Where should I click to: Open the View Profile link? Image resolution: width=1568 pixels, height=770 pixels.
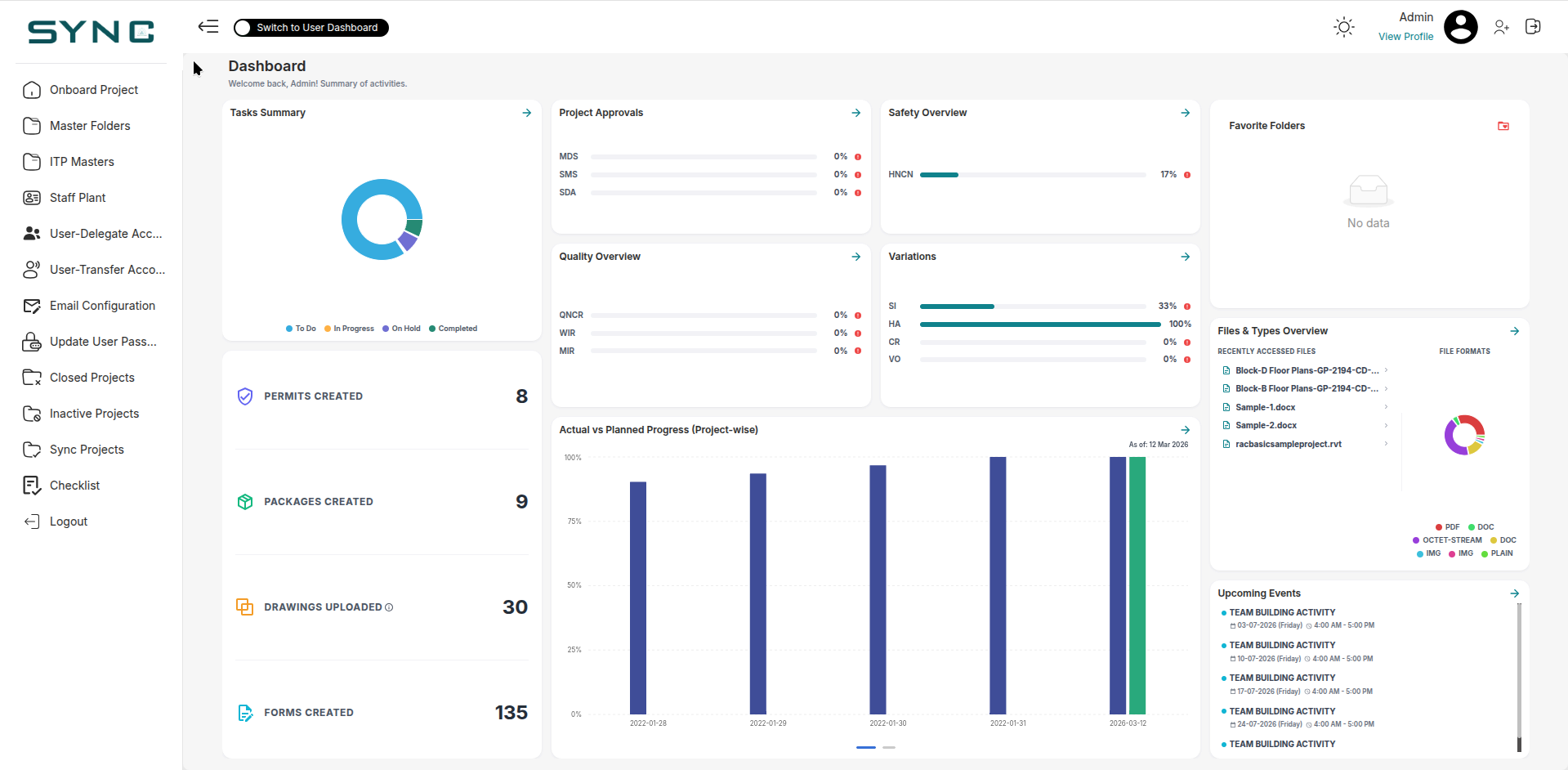pyautogui.click(x=1405, y=37)
